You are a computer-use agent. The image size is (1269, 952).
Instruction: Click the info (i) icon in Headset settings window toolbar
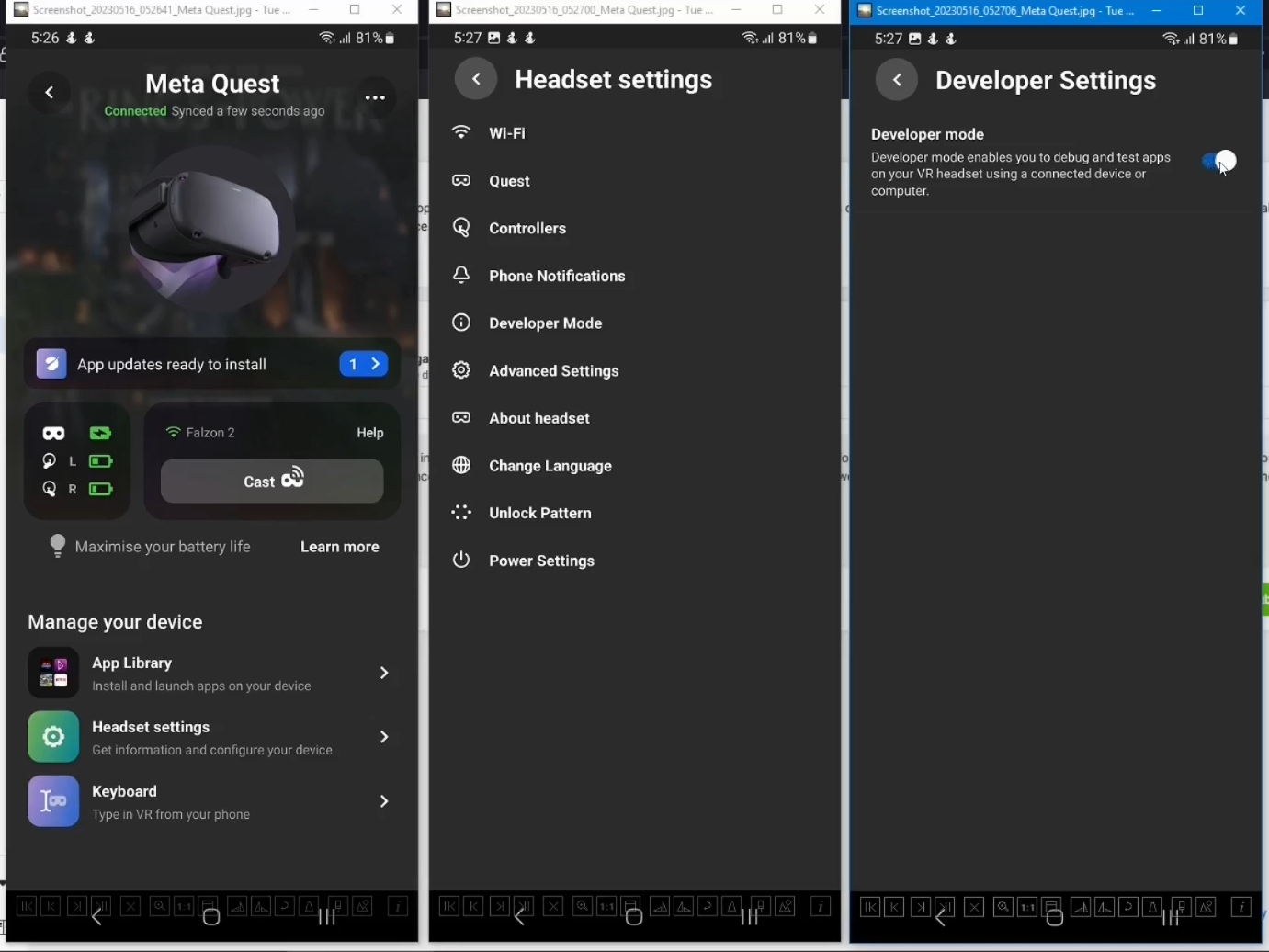[x=821, y=907]
